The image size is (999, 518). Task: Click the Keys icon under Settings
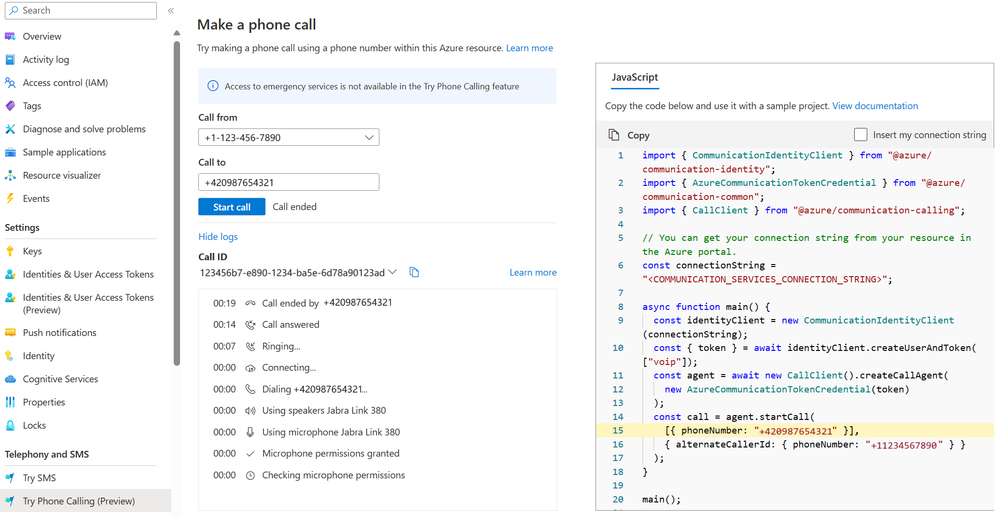(10, 251)
